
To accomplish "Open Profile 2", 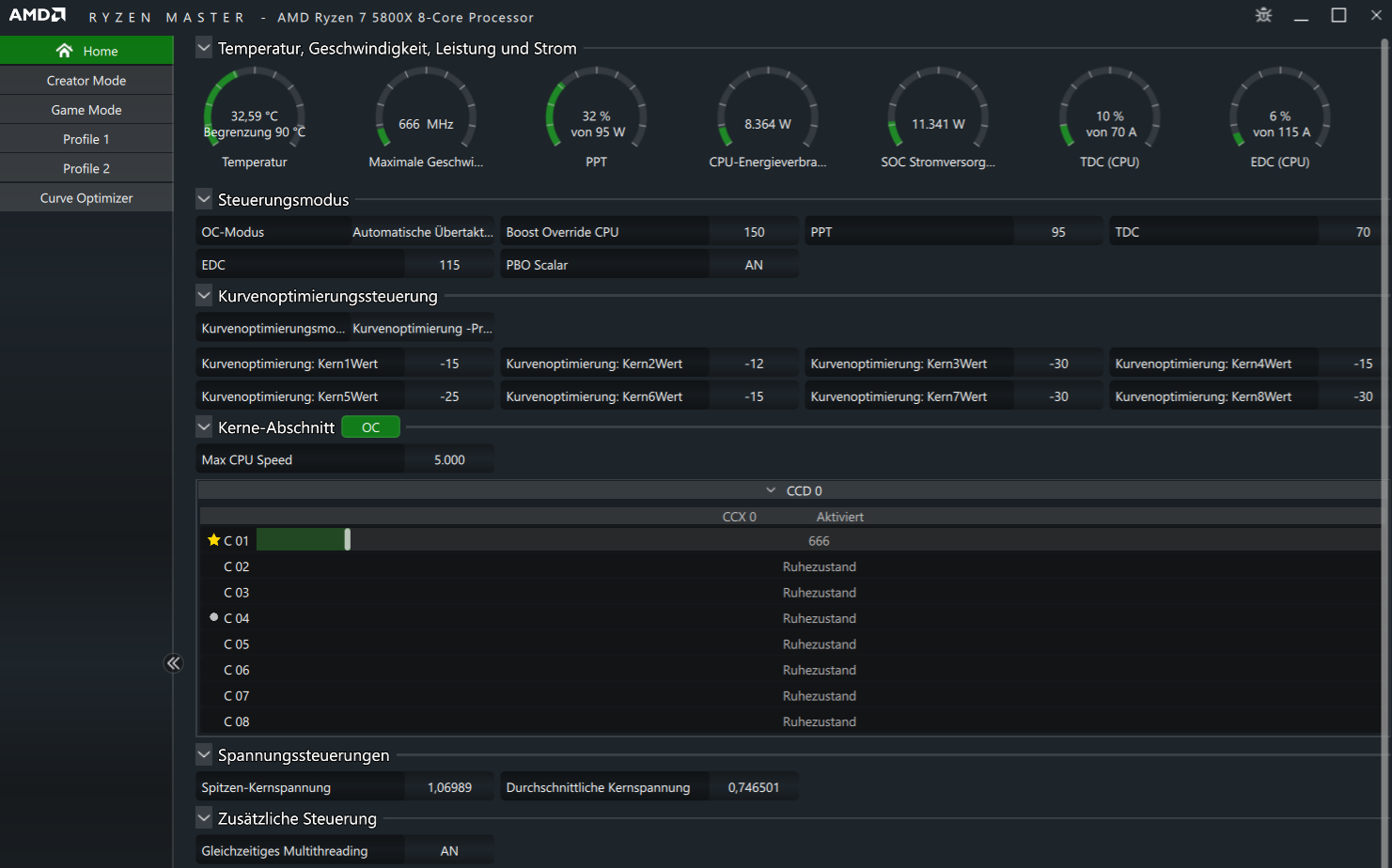I will coord(86,168).
